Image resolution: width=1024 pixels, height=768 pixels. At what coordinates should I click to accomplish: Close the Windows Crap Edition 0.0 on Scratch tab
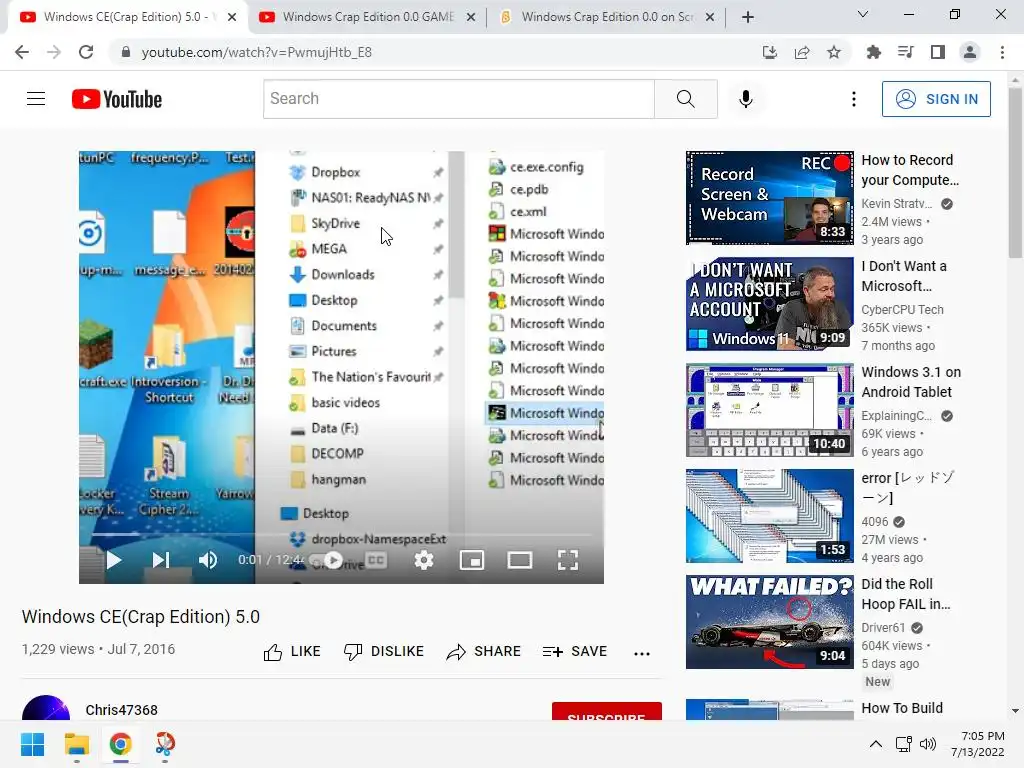pos(711,18)
